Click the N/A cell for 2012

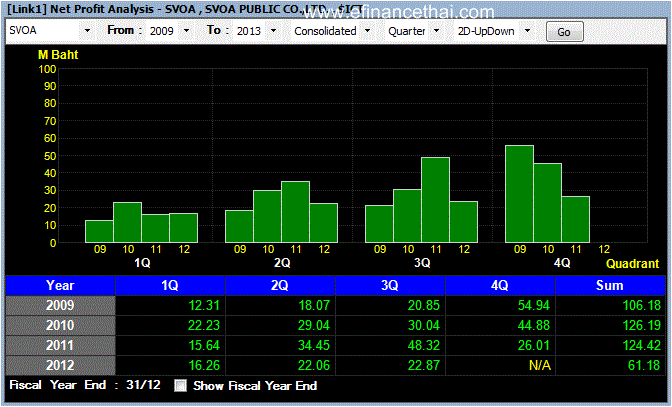500,365
